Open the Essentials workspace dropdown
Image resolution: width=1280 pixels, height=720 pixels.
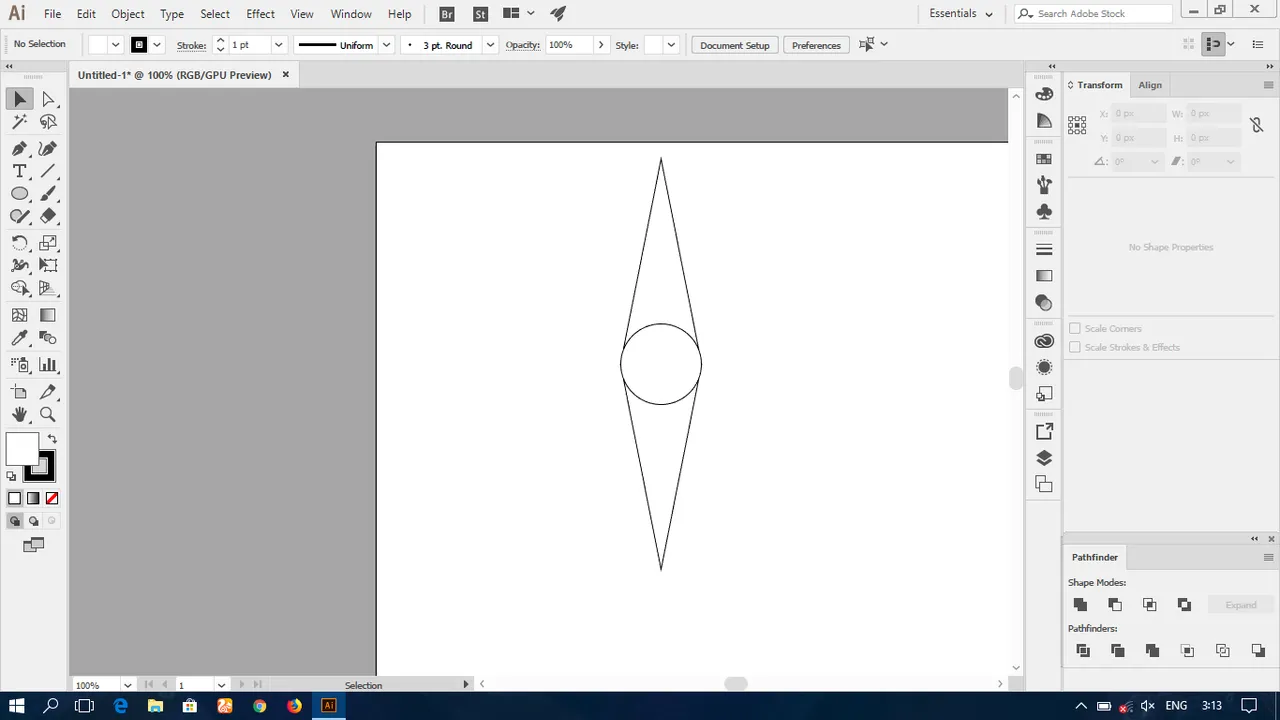tap(961, 14)
